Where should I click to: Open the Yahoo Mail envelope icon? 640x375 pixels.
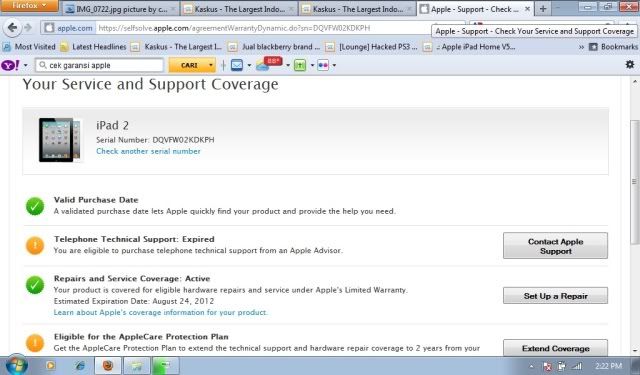coord(237,65)
